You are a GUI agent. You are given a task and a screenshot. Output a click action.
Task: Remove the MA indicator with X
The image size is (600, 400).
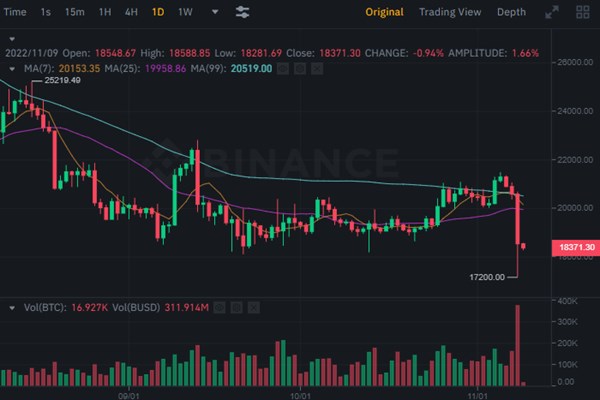[317, 69]
